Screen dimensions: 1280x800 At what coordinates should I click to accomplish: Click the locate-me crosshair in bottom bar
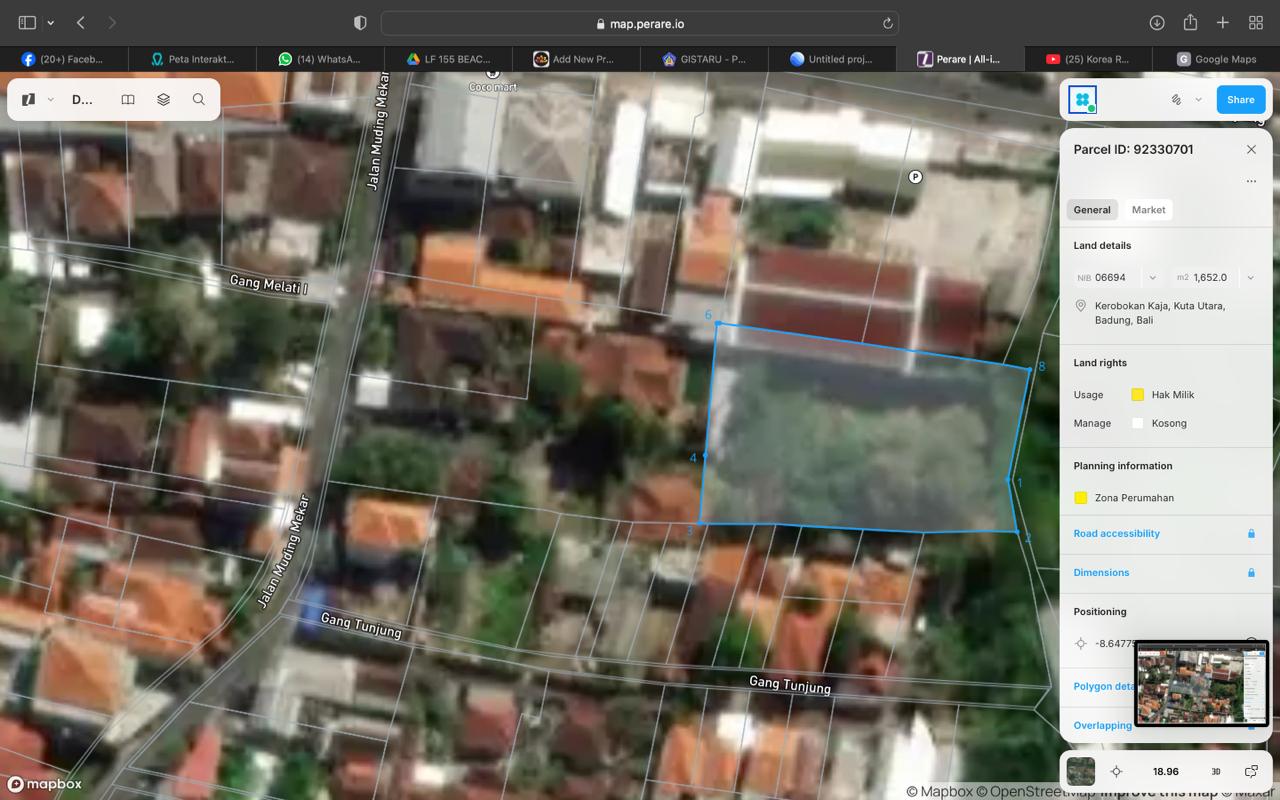[1116, 771]
